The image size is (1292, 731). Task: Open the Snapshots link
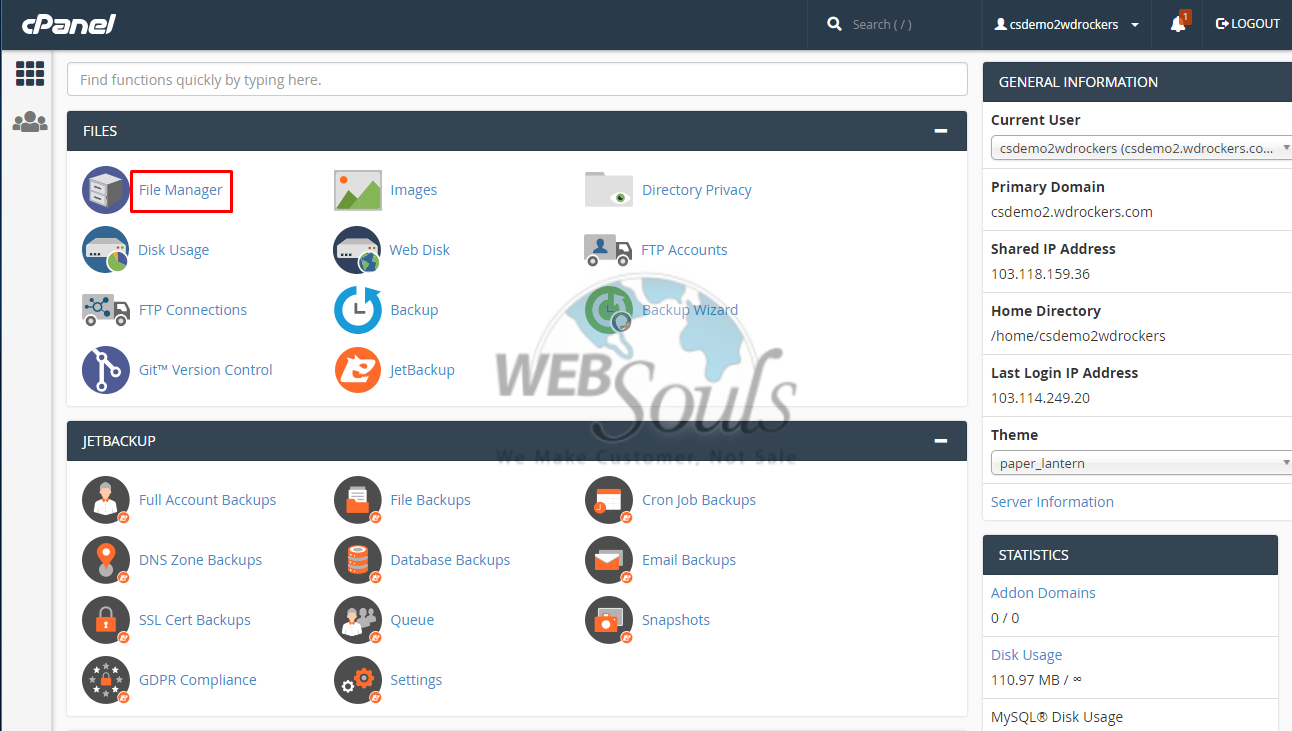676,620
